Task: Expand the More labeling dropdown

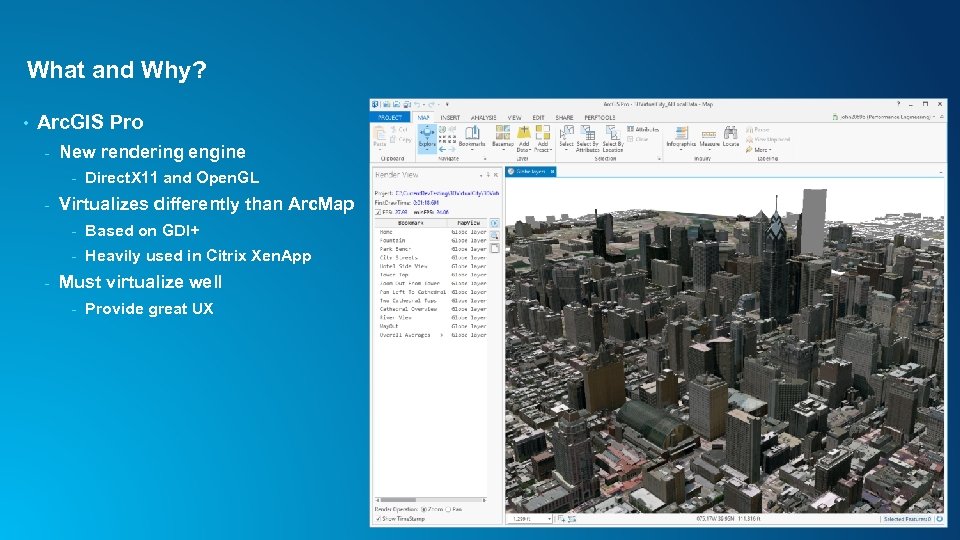Action: tap(759, 149)
